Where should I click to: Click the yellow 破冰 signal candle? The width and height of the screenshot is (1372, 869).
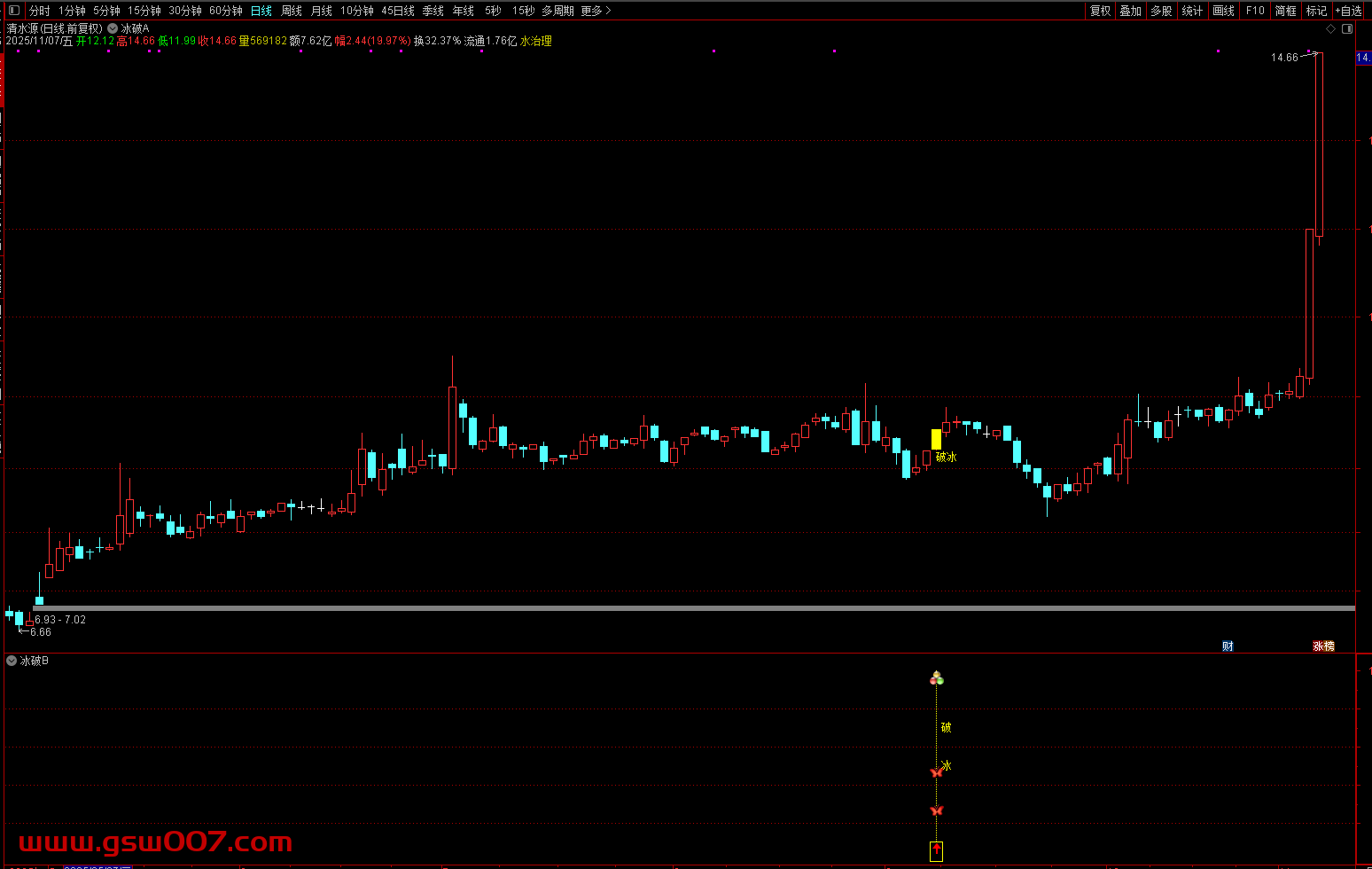pyautogui.click(x=936, y=439)
